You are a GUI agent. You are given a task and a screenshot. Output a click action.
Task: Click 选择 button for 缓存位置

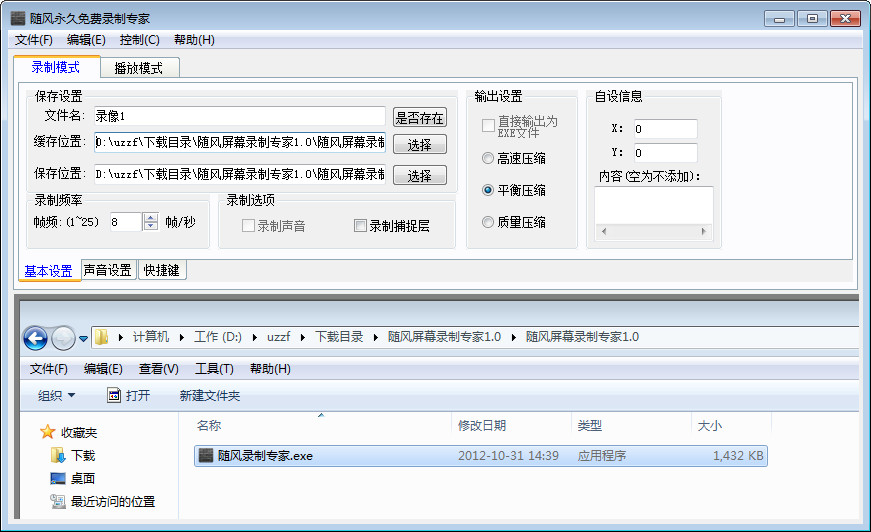pyautogui.click(x=419, y=144)
